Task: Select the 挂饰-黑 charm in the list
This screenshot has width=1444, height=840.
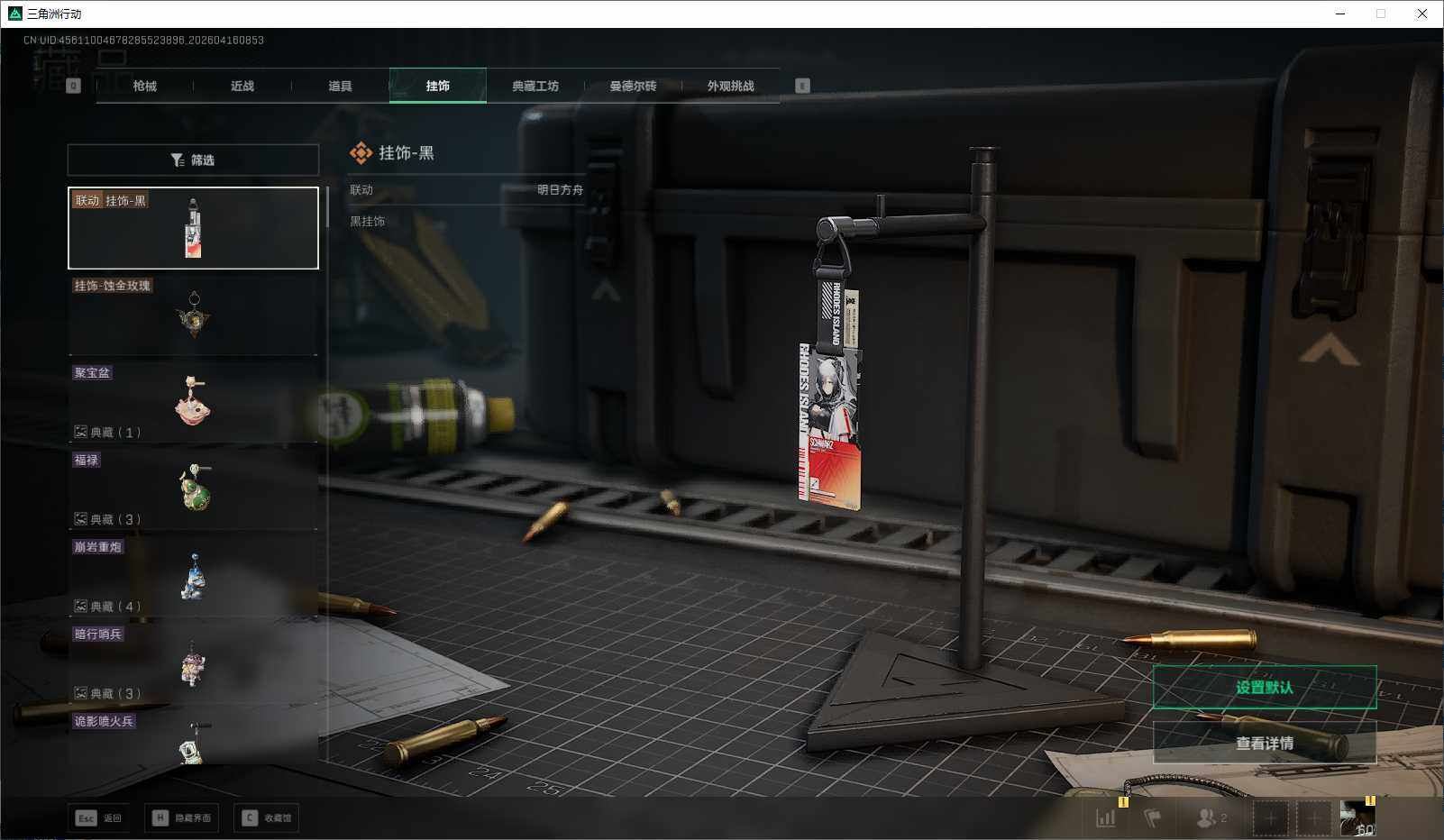Action: [193, 228]
